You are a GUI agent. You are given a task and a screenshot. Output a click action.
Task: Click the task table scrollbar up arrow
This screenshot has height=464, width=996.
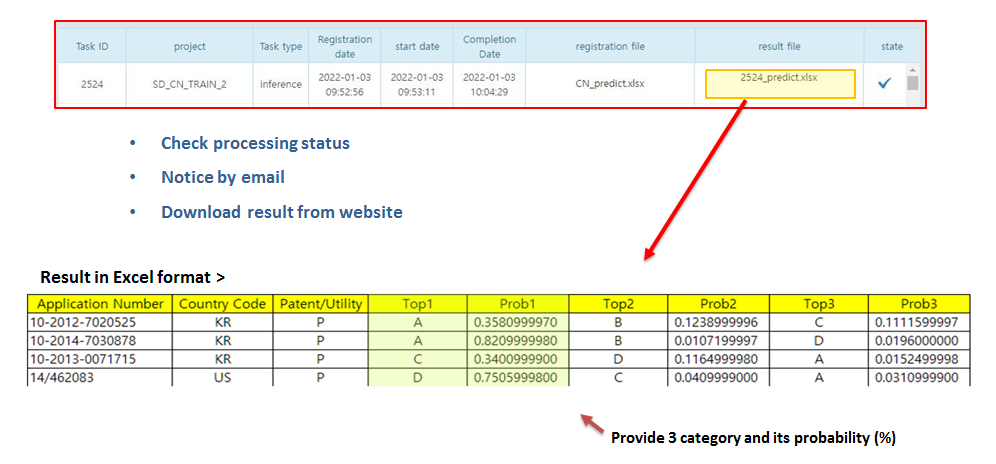point(912,69)
